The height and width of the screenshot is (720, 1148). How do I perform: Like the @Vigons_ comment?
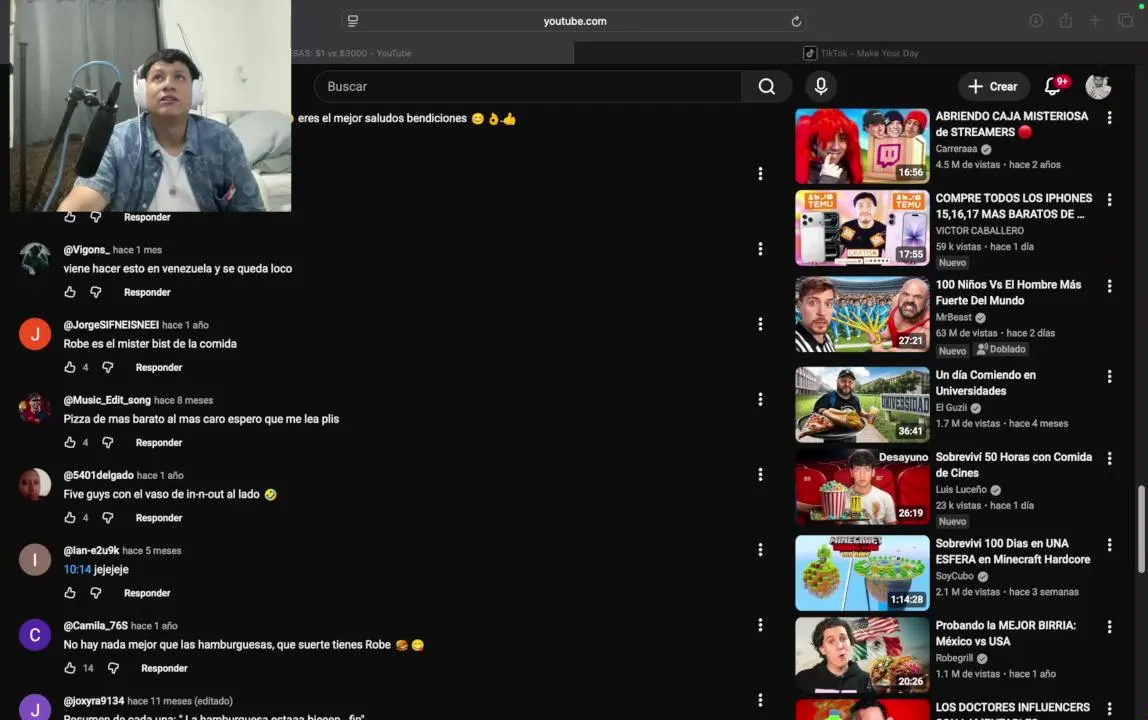(70, 292)
